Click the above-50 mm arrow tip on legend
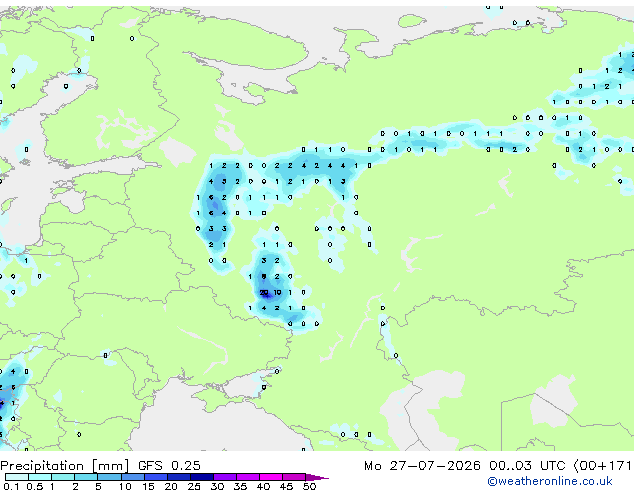This screenshot has width=634, height=490. pos(317,477)
